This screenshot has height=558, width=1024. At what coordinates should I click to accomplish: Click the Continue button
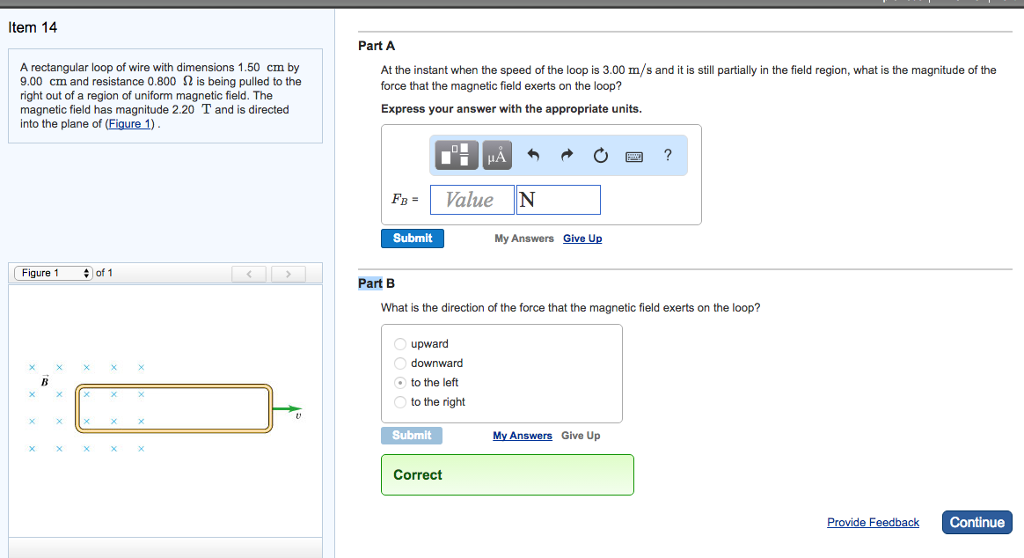[976, 522]
